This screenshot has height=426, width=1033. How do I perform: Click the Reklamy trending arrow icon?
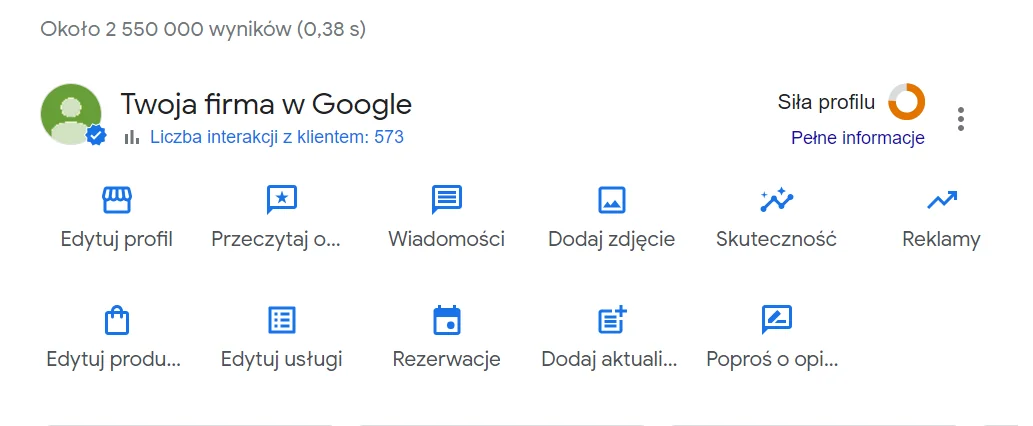pos(941,200)
